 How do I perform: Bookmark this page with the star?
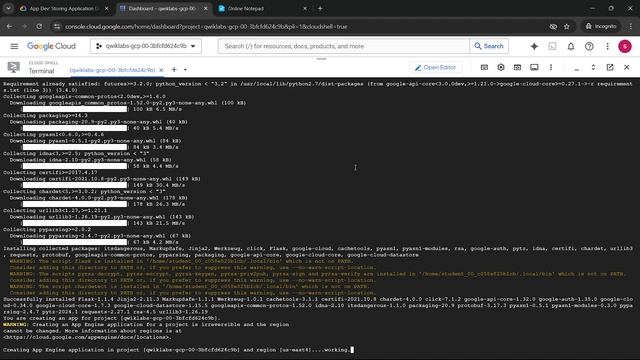click(x=567, y=27)
